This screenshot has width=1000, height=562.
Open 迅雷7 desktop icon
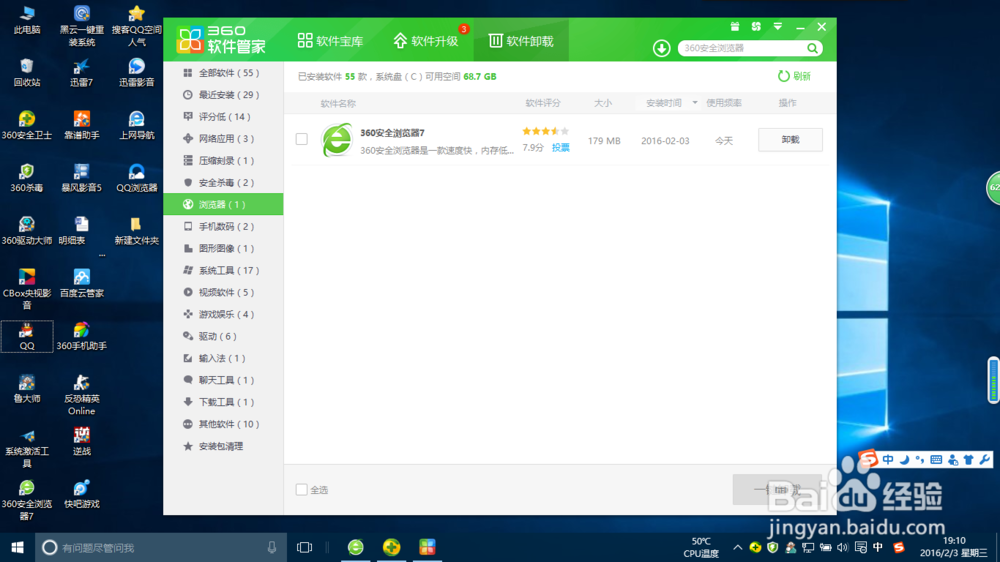pyautogui.click(x=82, y=73)
